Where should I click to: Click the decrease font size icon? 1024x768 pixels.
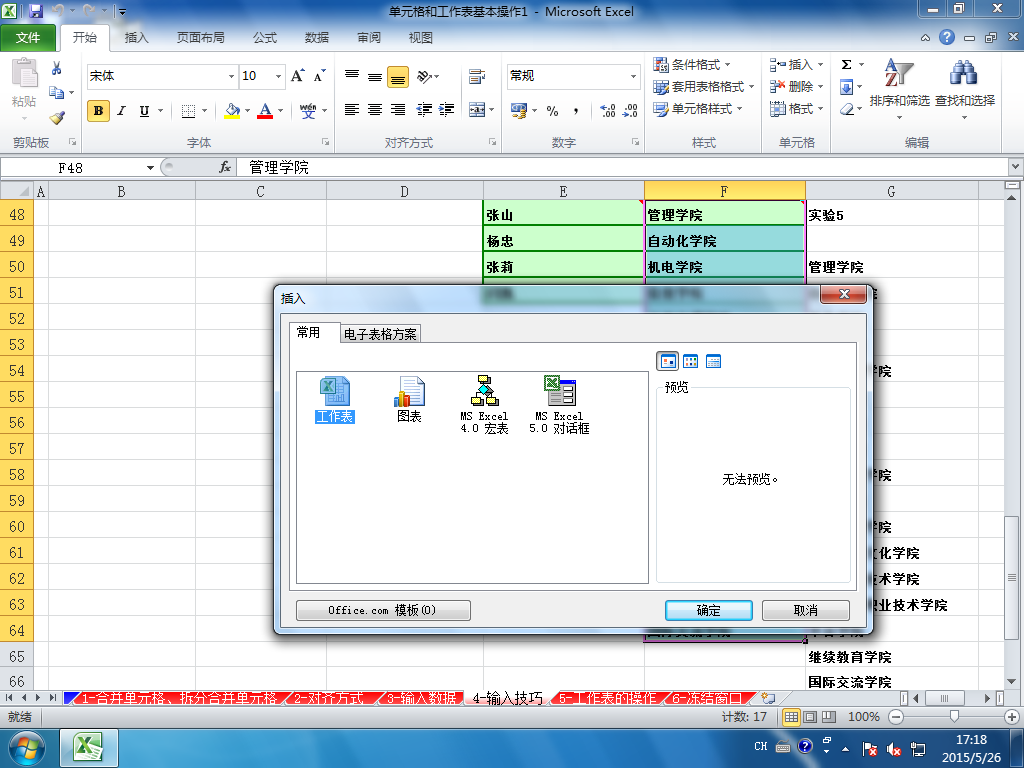click(319, 76)
